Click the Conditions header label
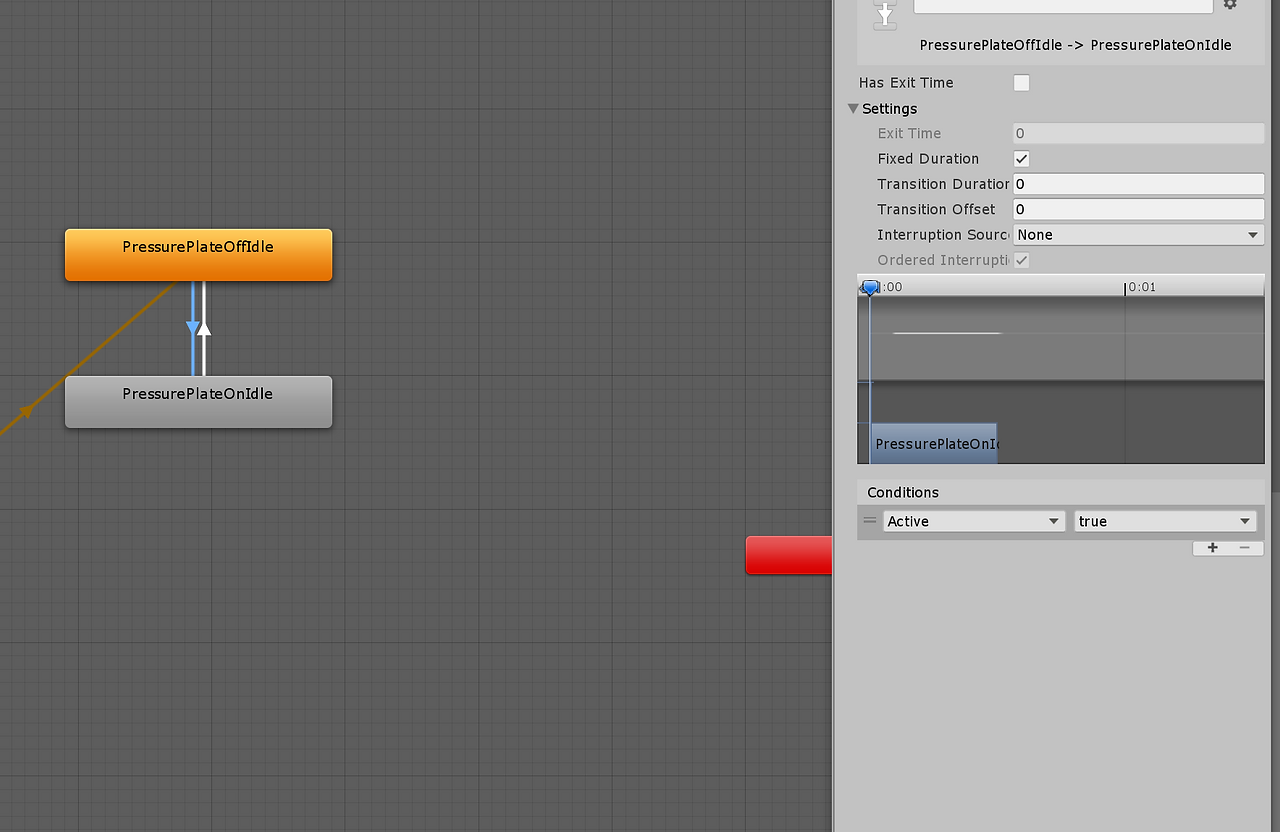The width and height of the screenshot is (1280, 832). tap(903, 492)
